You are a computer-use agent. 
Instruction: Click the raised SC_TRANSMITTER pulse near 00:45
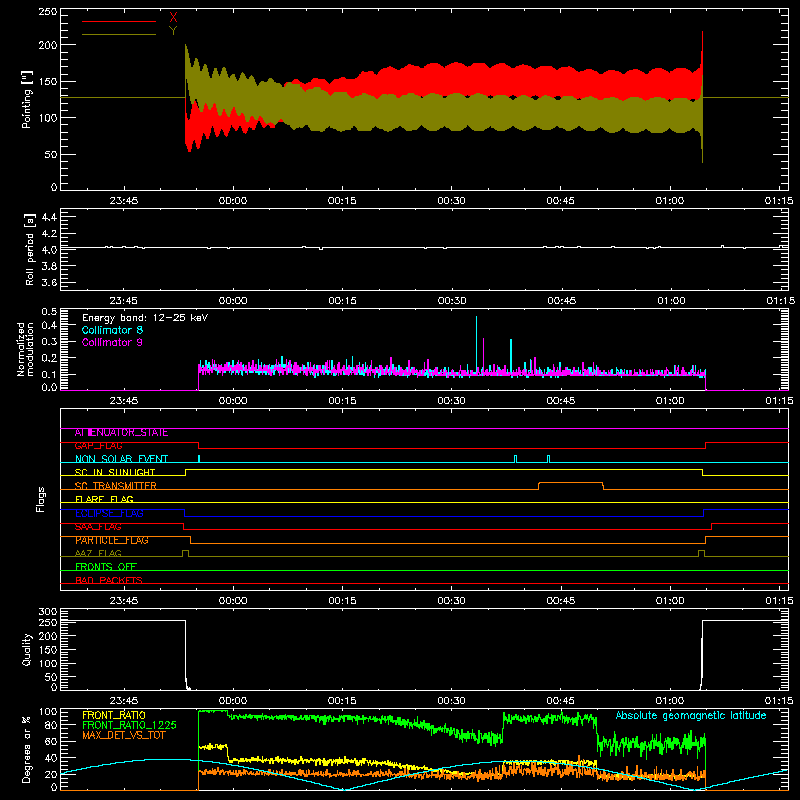tap(571, 483)
